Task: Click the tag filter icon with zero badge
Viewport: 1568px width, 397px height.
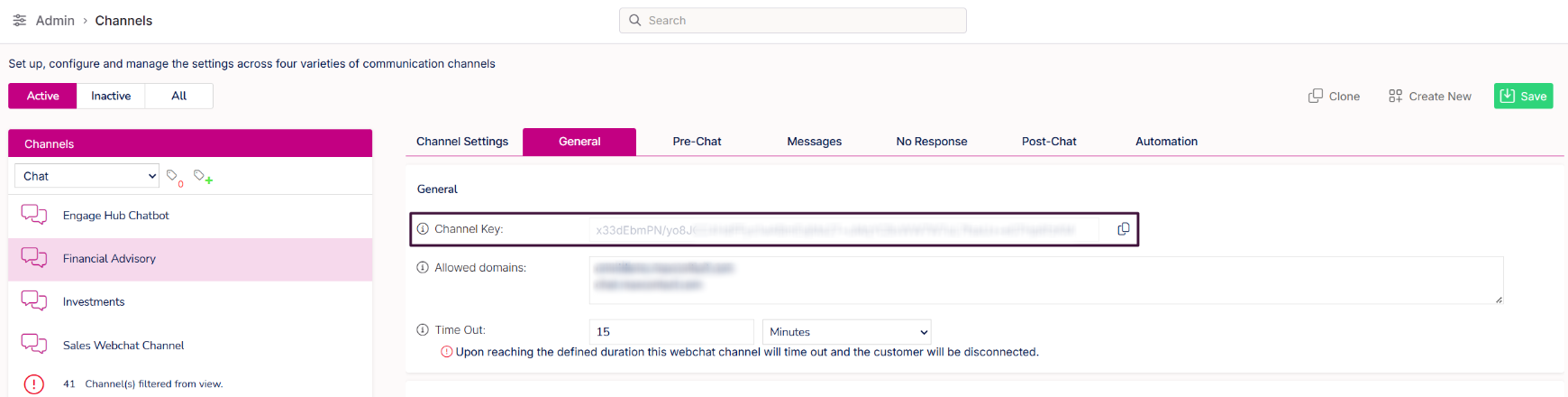Action: tap(173, 176)
